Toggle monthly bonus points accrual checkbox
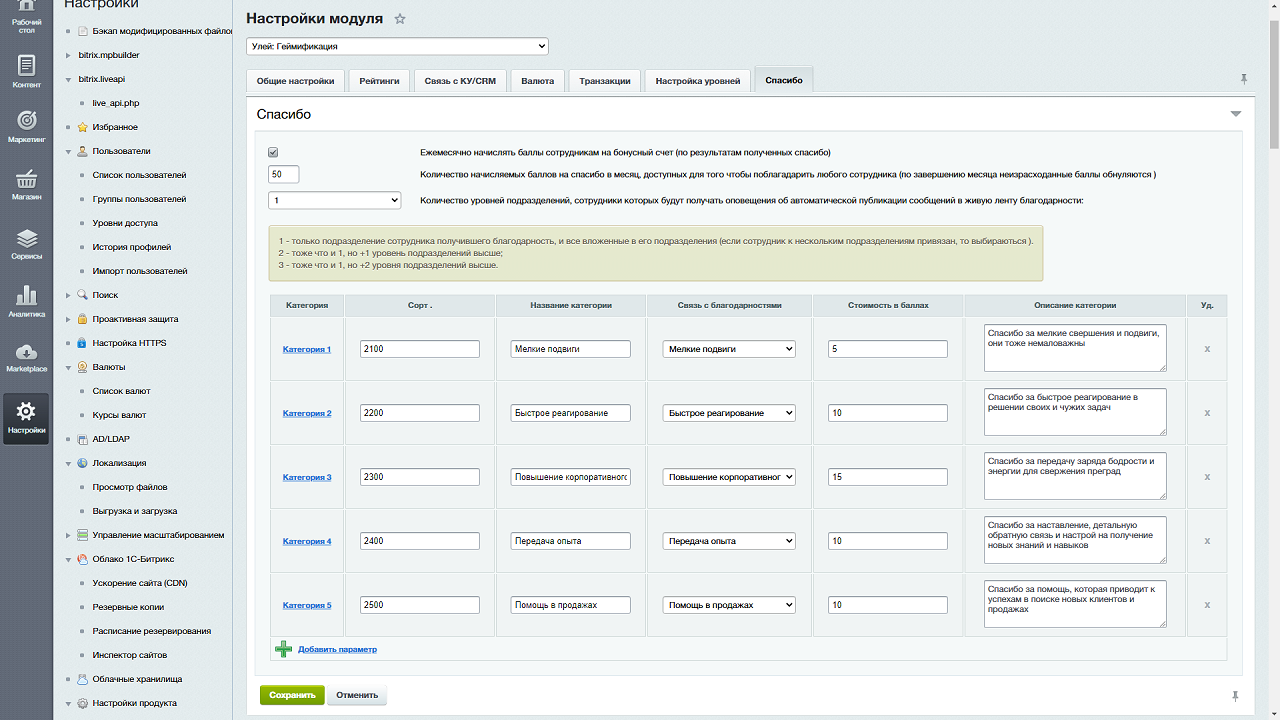 pos(273,153)
